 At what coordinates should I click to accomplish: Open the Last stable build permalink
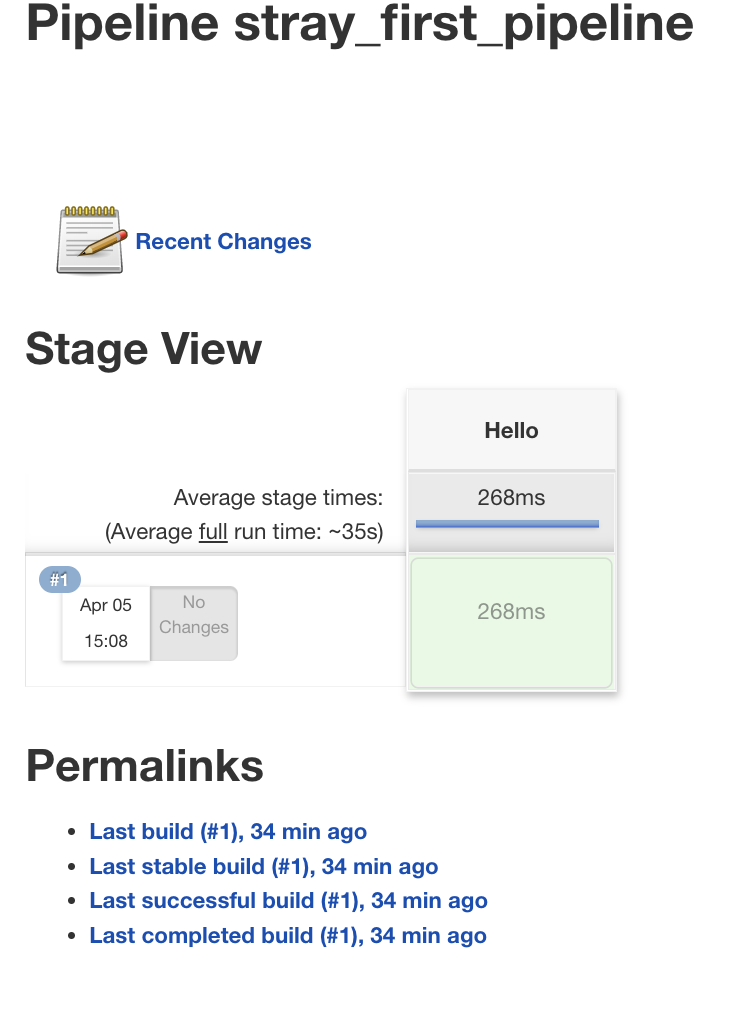point(264,866)
